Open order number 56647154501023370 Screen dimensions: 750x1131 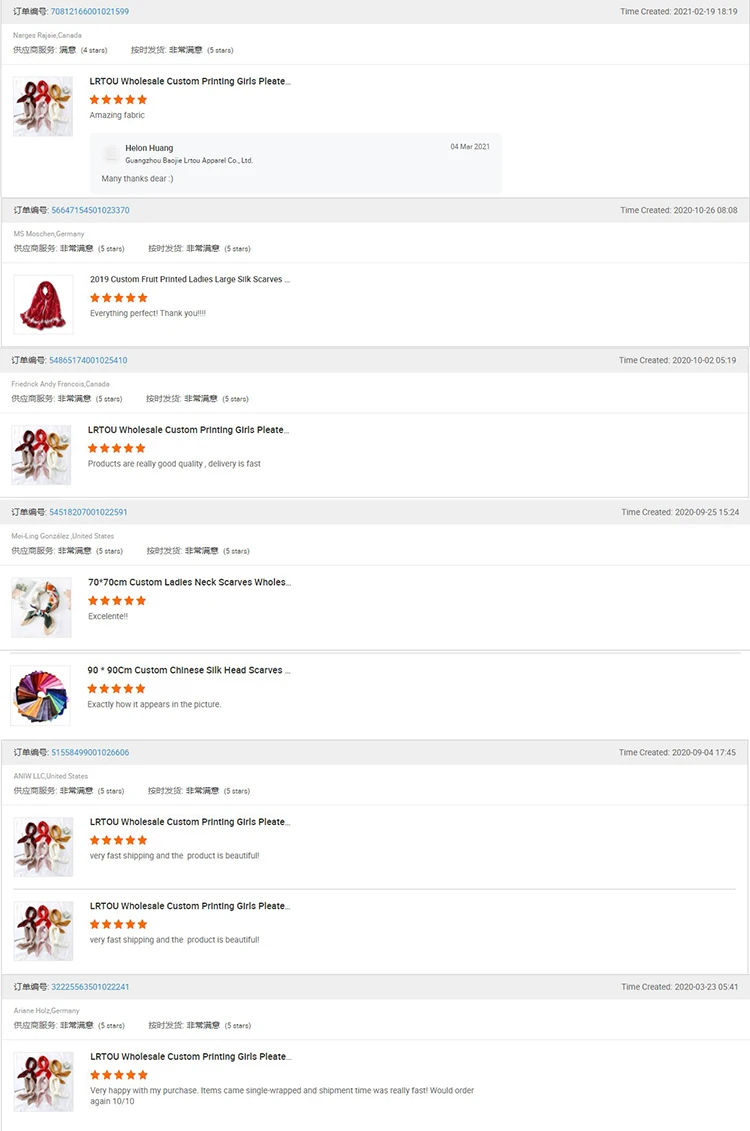coord(90,210)
